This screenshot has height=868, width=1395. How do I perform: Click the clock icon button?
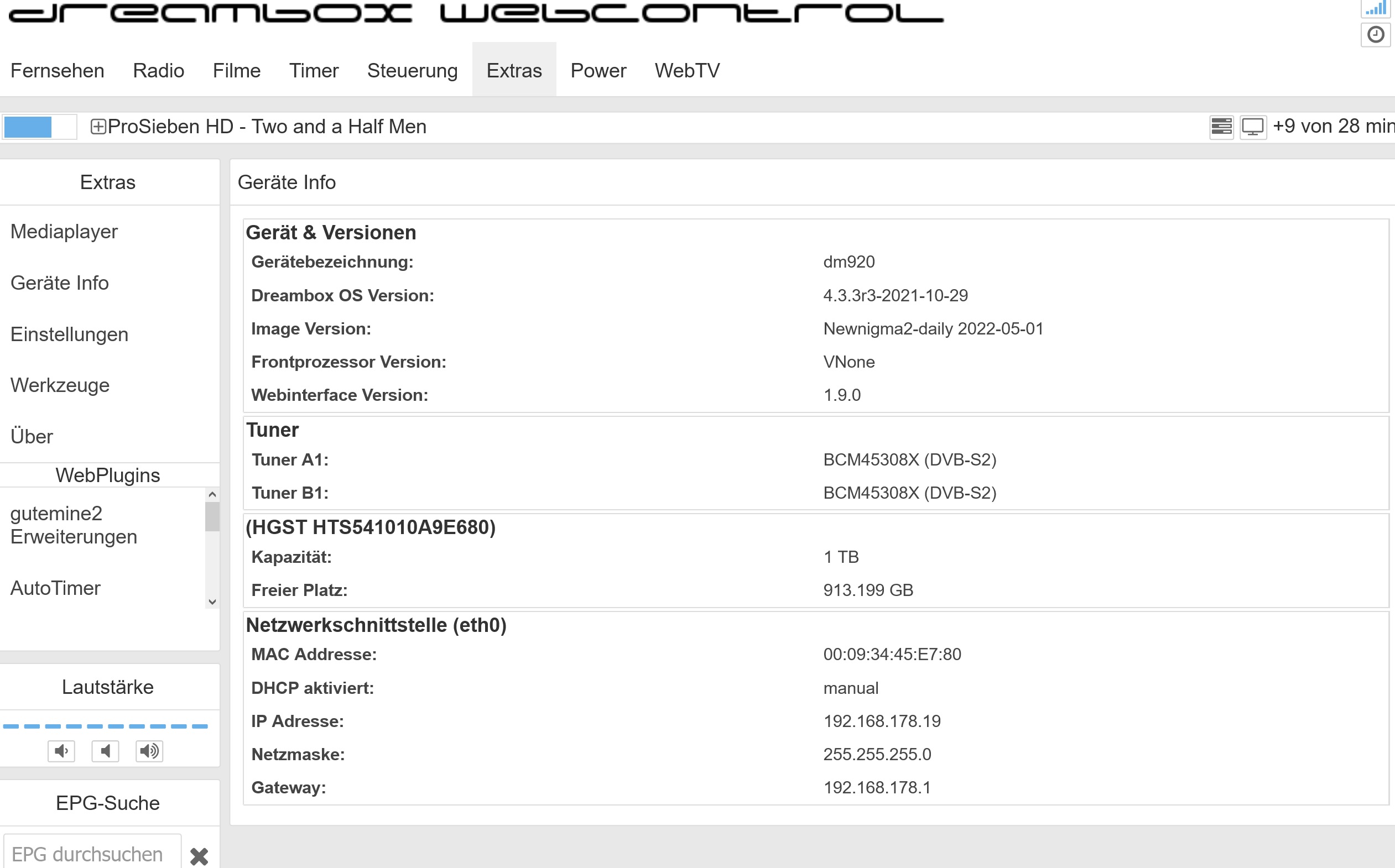(x=1376, y=35)
